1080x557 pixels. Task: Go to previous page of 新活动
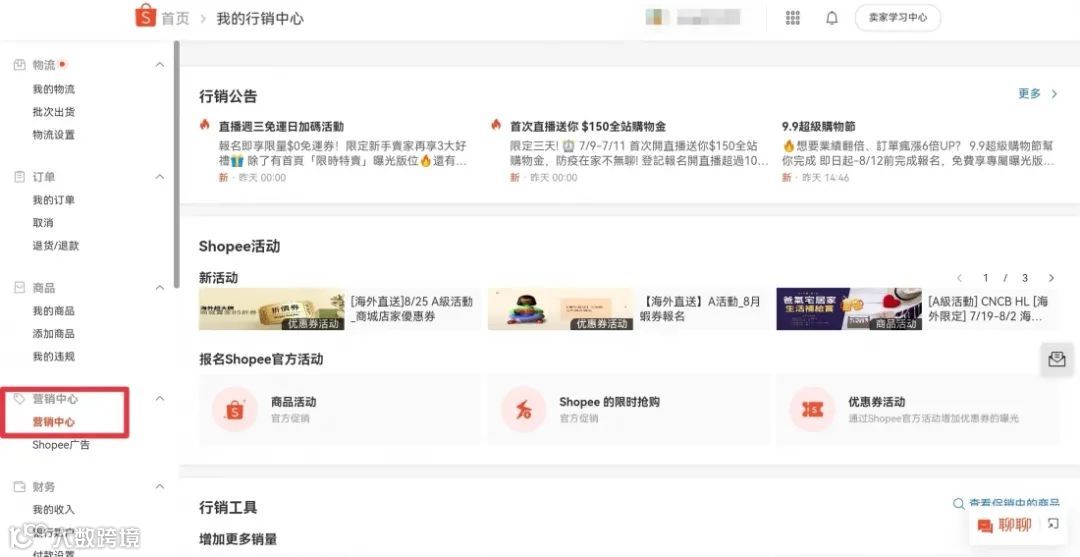959,278
